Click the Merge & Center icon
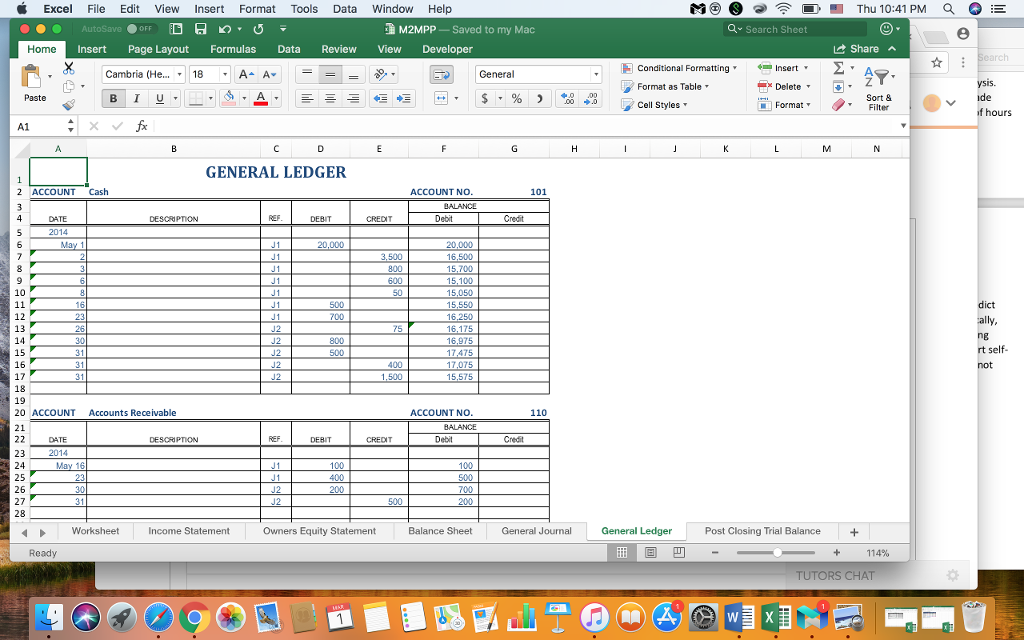Screen dimensions: 1024x640 441,99
